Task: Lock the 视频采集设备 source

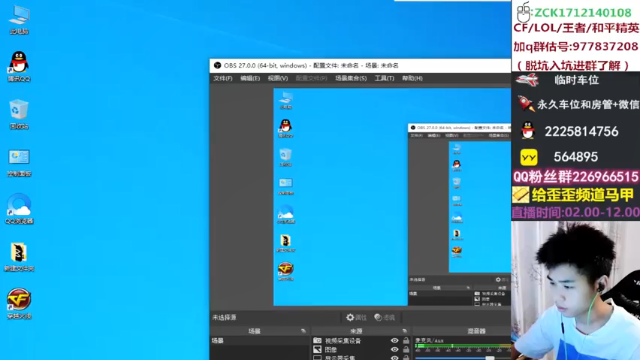Action: point(406,340)
